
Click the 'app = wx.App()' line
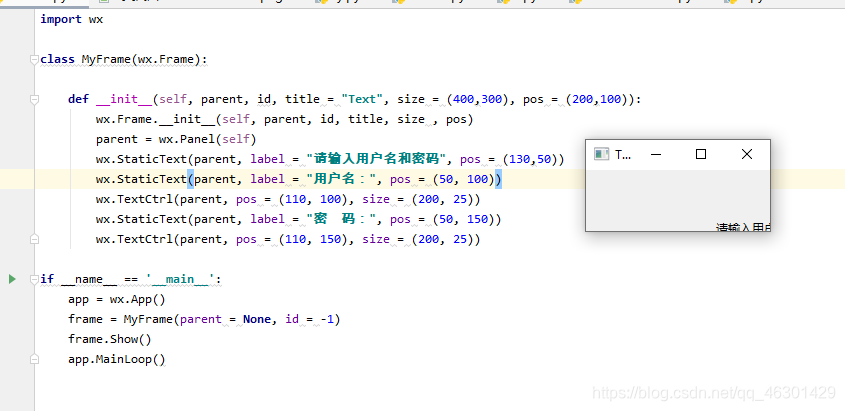117,299
